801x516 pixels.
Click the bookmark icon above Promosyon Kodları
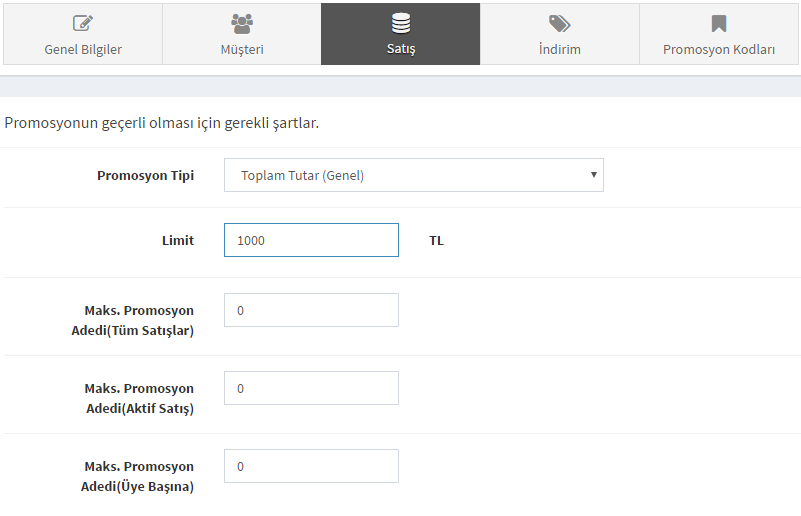pos(719,24)
